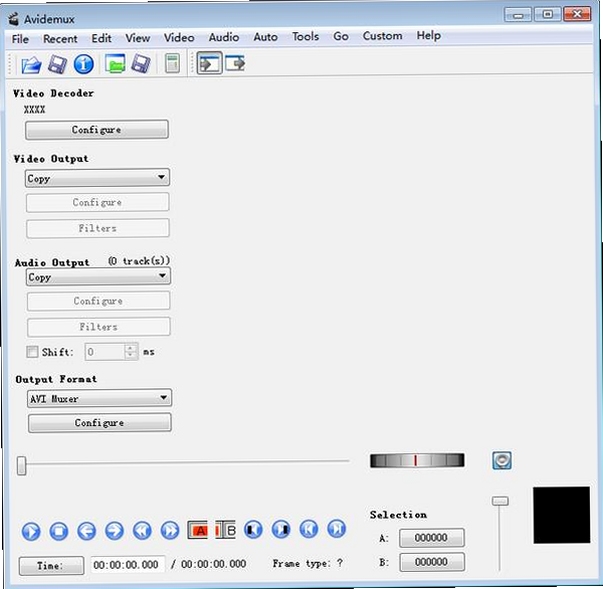The image size is (603, 589).
Task: Click the Stop button
Action: pyautogui.click(x=59, y=531)
